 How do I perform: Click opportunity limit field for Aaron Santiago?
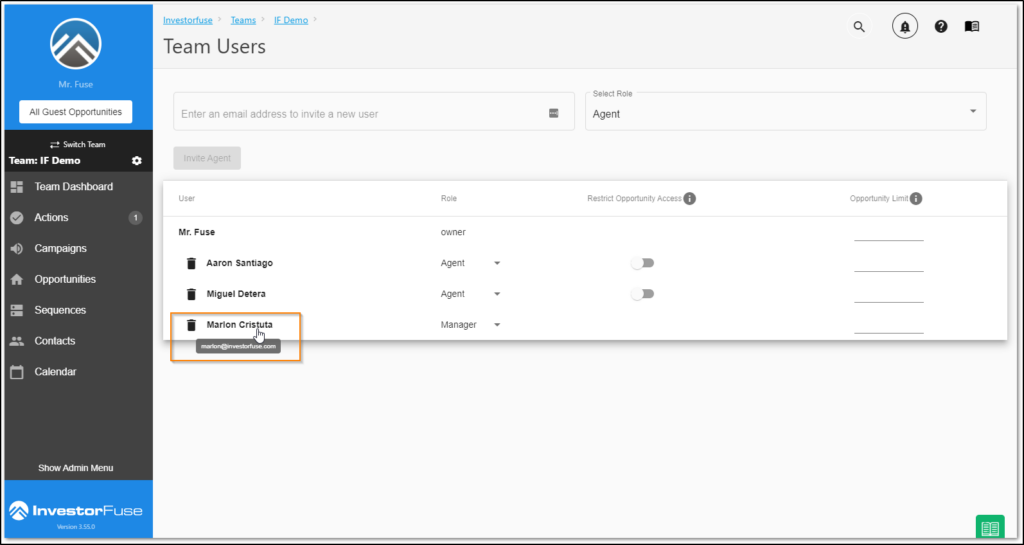tap(889, 264)
